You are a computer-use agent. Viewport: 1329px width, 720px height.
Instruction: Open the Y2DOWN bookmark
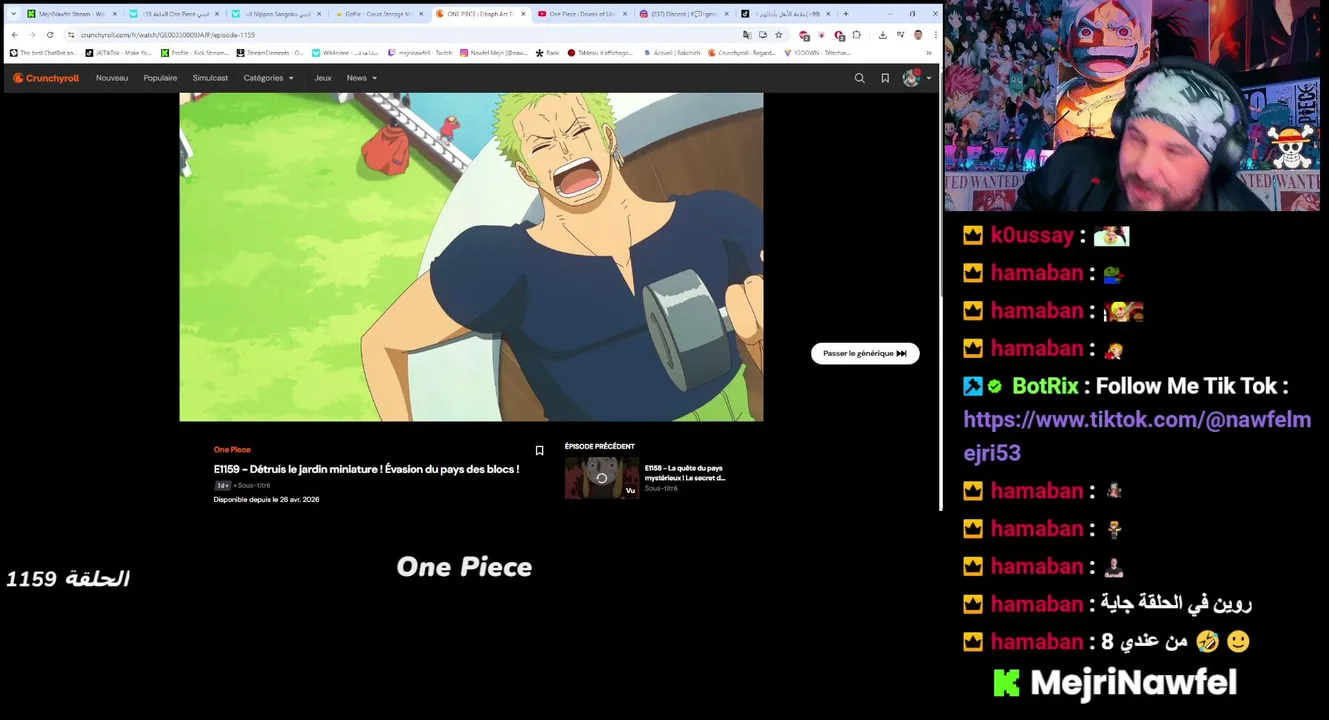(818, 53)
